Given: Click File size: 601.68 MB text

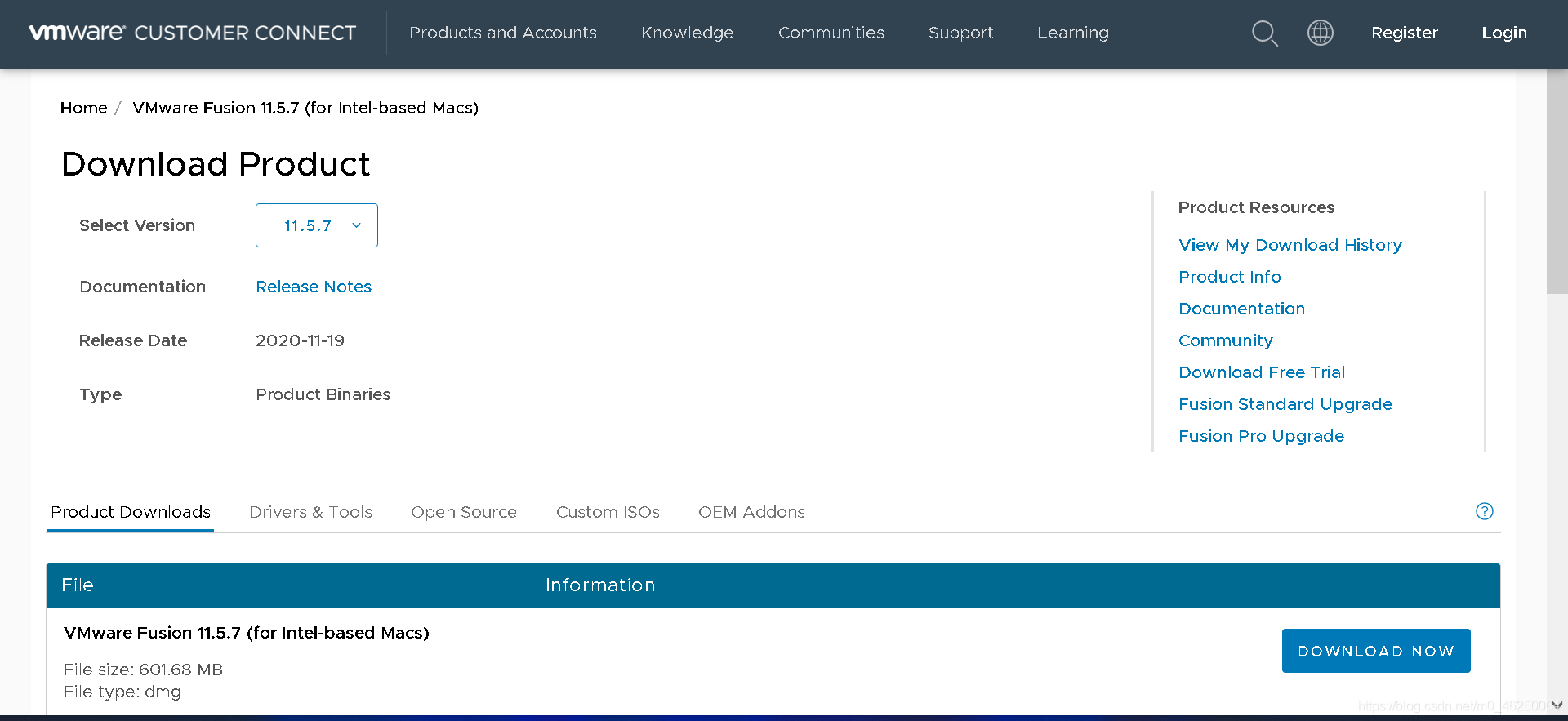Looking at the screenshot, I should point(143,670).
